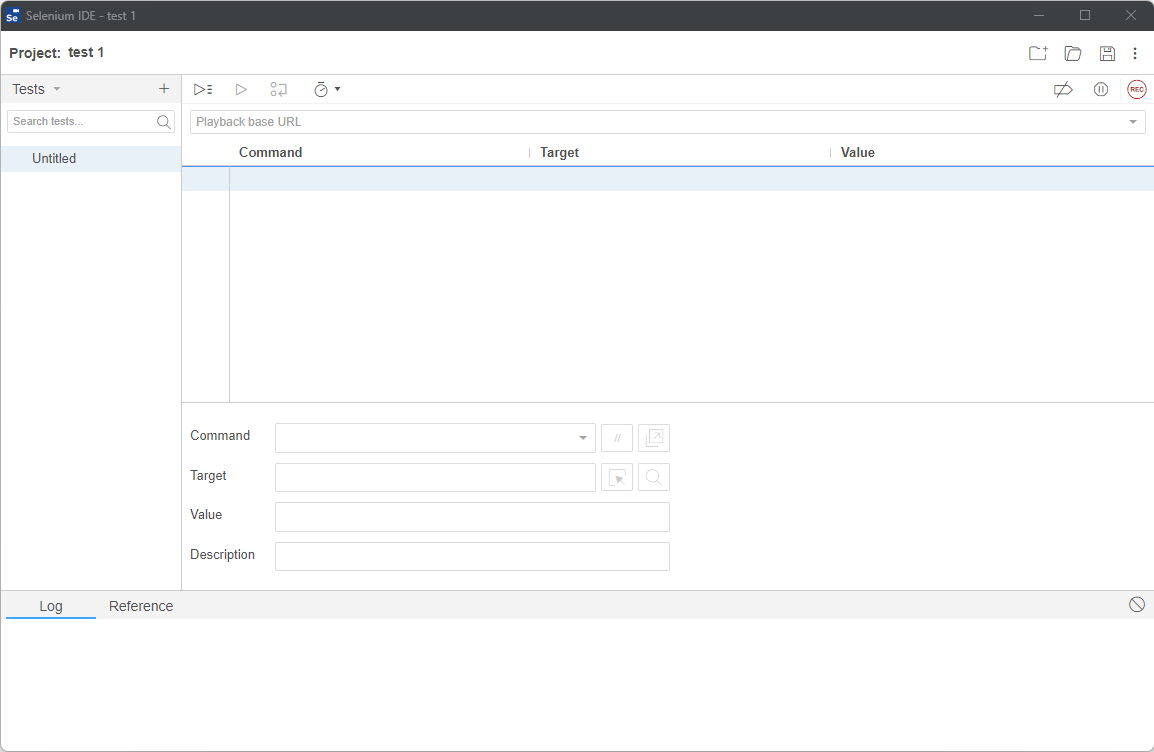Add a new test with the plus icon
The height and width of the screenshot is (752, 1154).
tap(164, 89)
